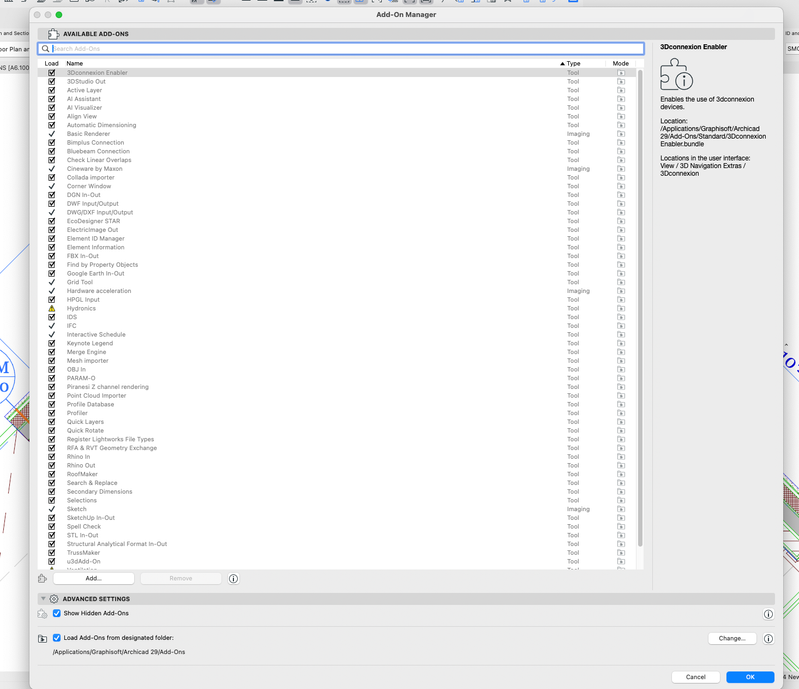Image resolution: width=799 pixels, height=689 pixels.
Task: Click the Mode icon for Spell Check
Action: click(621, 526)
